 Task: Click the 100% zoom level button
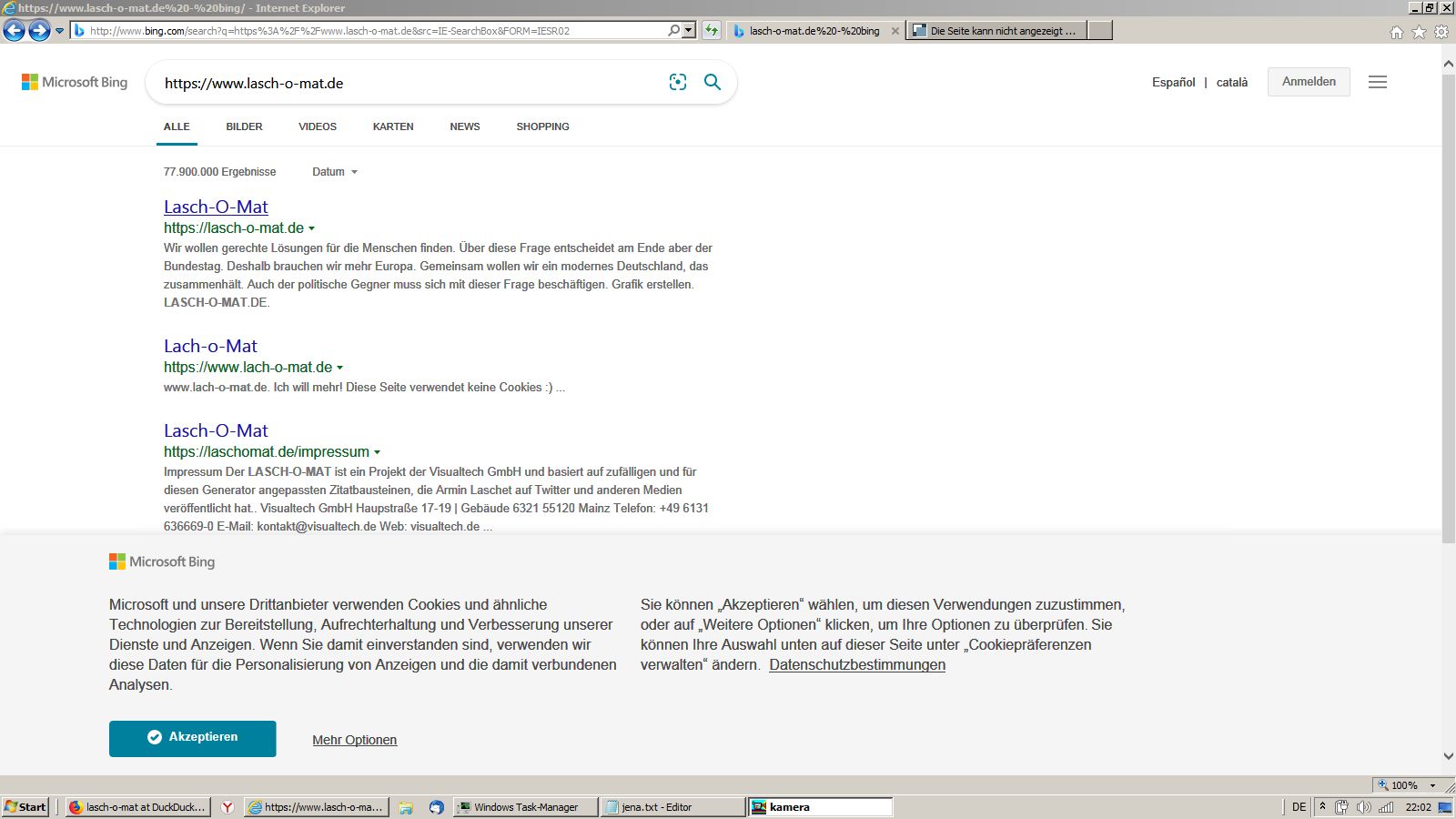pyautogui.click(x=1399, y=784)
